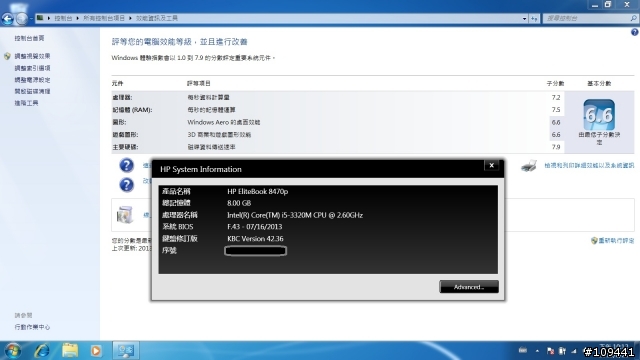Click the Control Panel taskbar button
Viewport: 640px width, 360px height.
[x=126, y=351]
